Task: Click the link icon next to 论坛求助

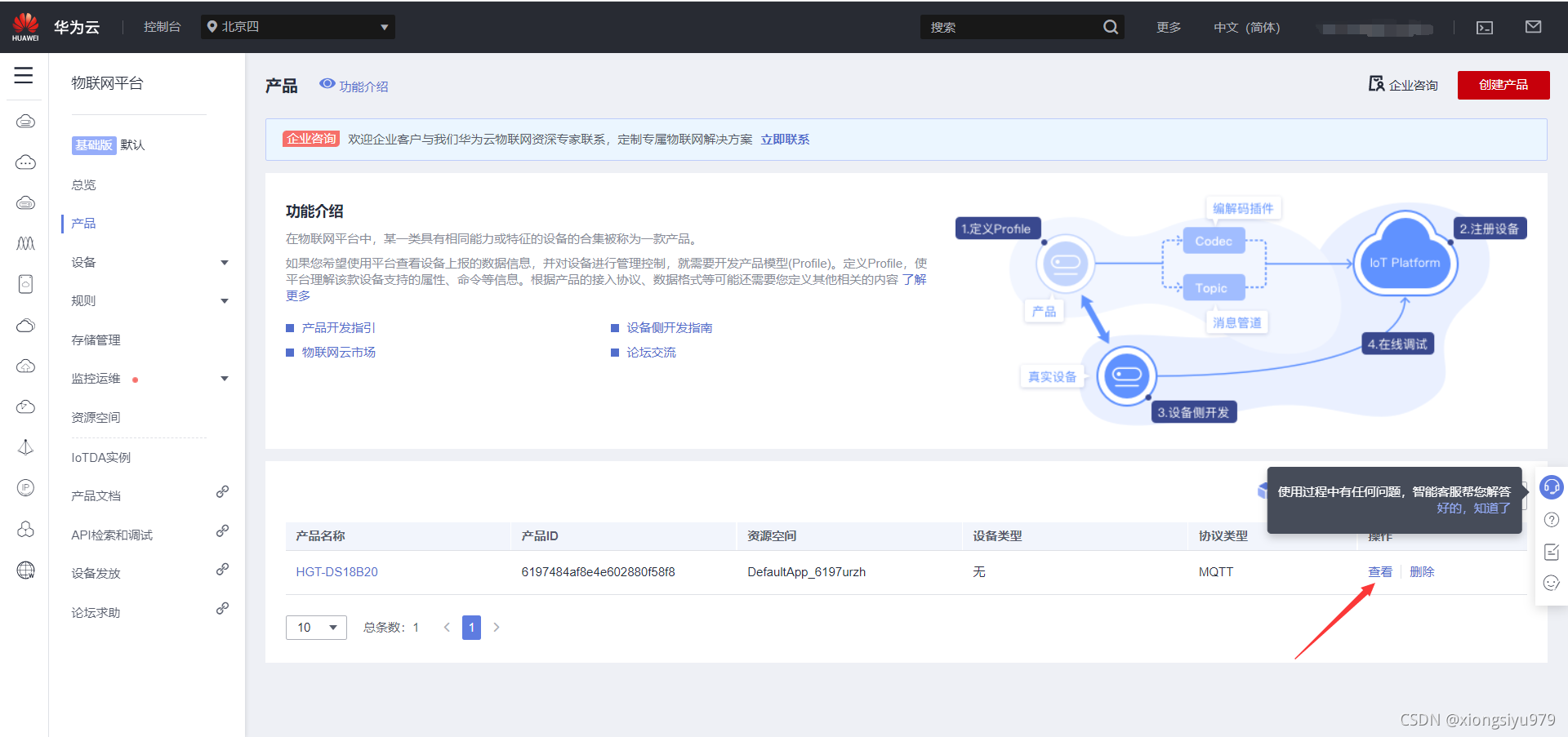Action: pyautogui.click(x=222, y=608)
